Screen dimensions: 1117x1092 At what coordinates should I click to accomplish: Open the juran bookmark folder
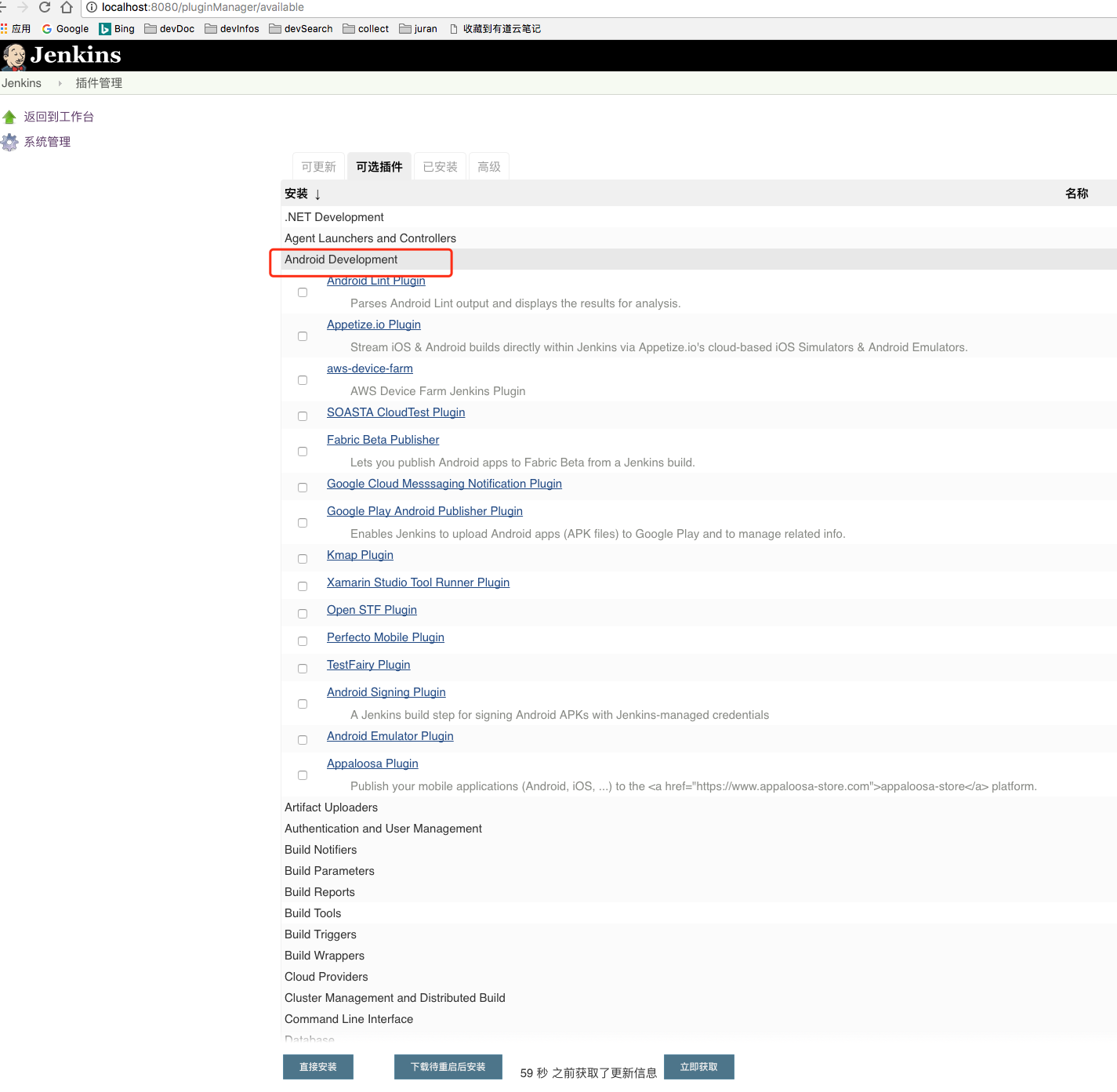[419, 29]
